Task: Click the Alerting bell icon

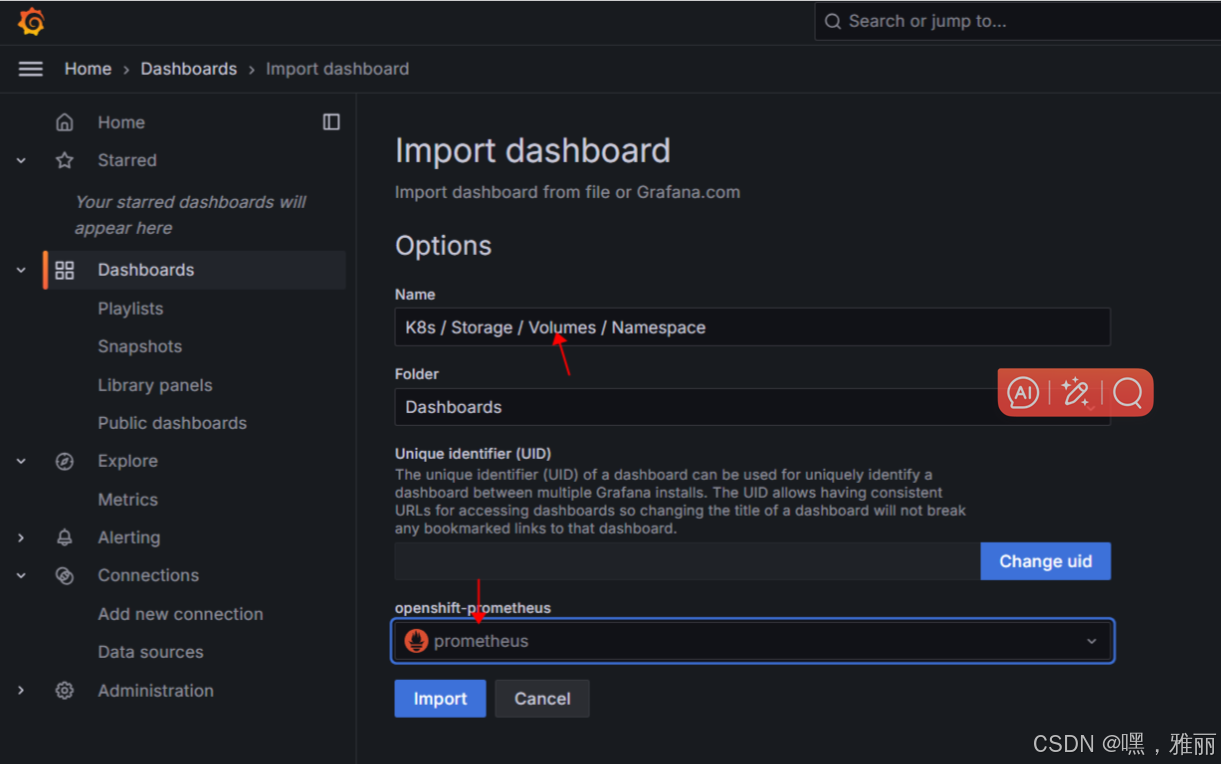Action: (x=65, y=537)
